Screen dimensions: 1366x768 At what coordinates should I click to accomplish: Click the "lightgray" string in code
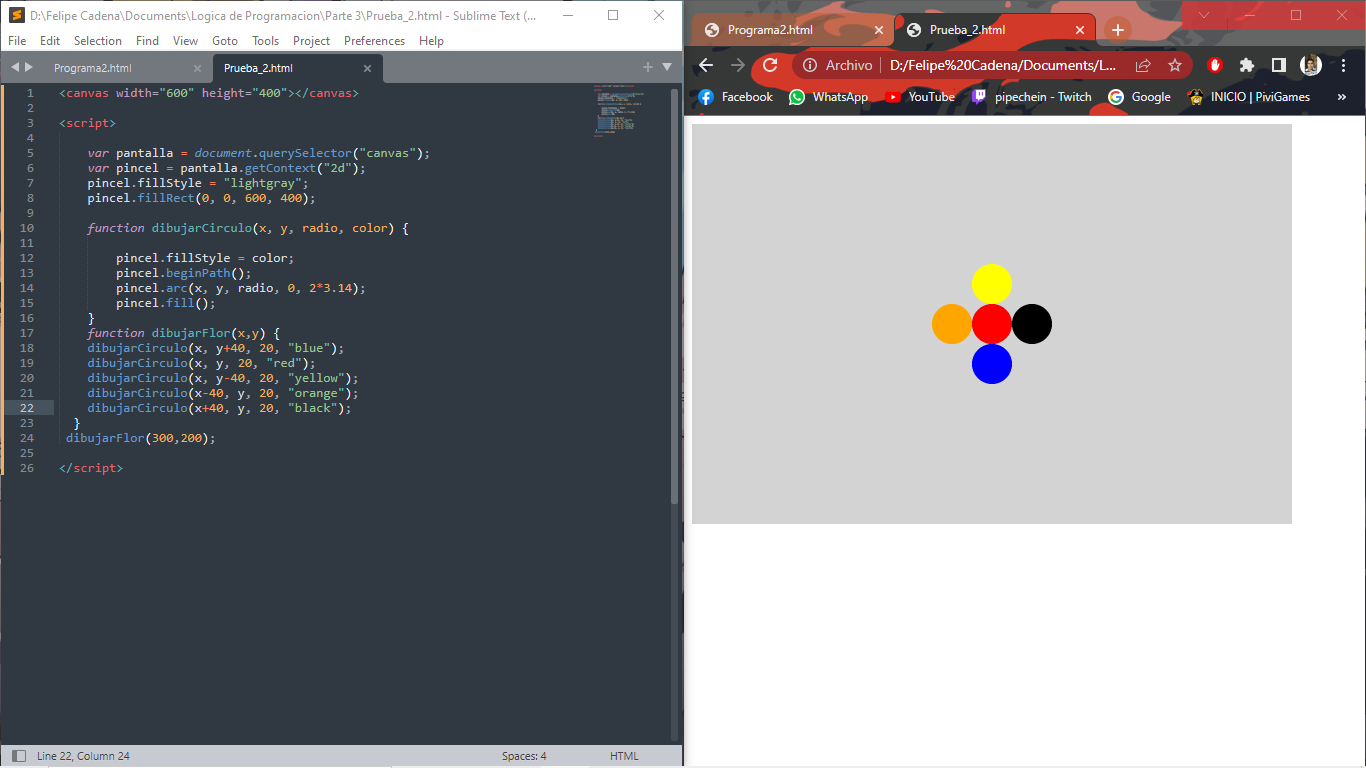click(x=265, y=183)
